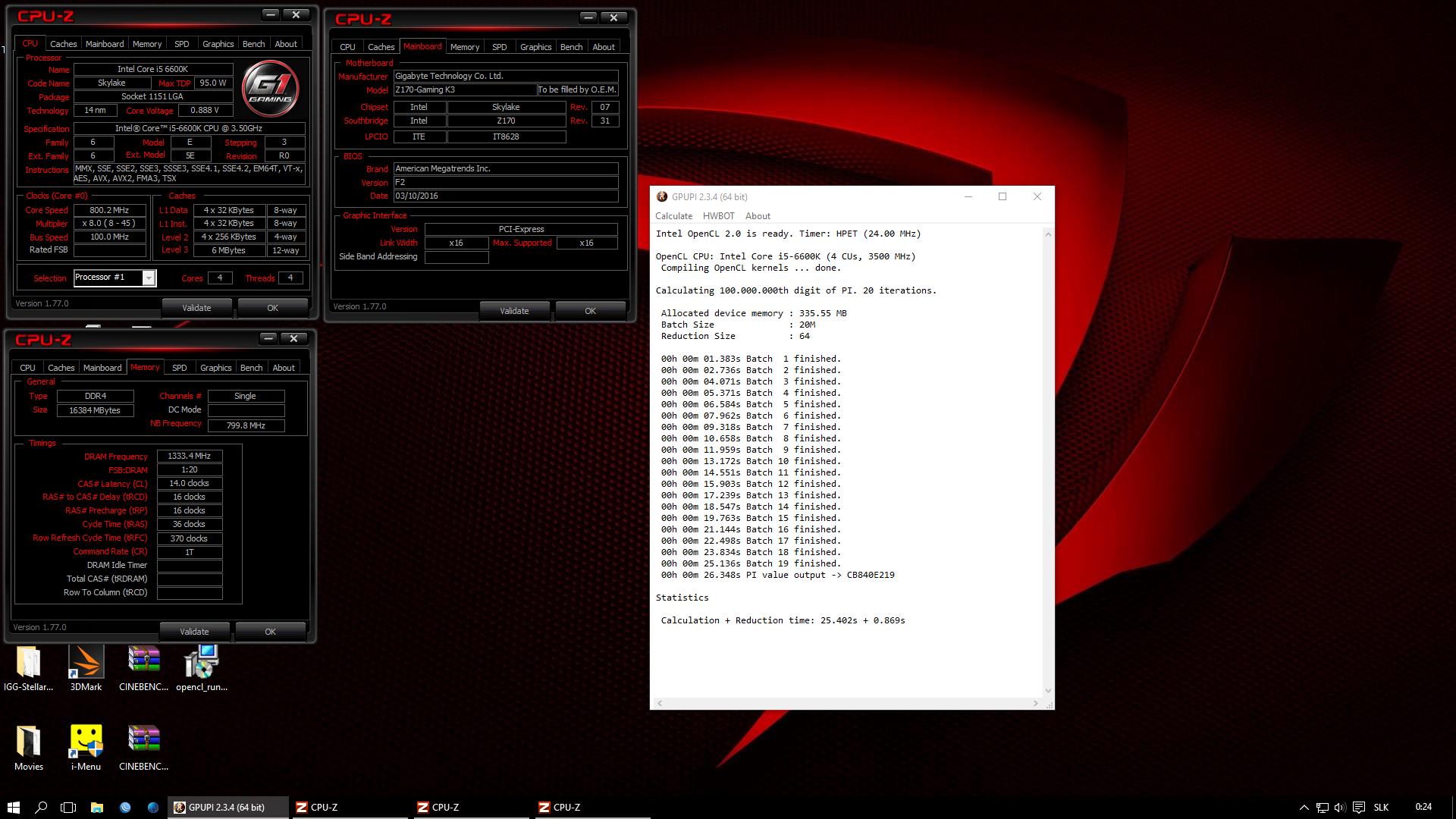Open the About menu in GPUPI

758,216
